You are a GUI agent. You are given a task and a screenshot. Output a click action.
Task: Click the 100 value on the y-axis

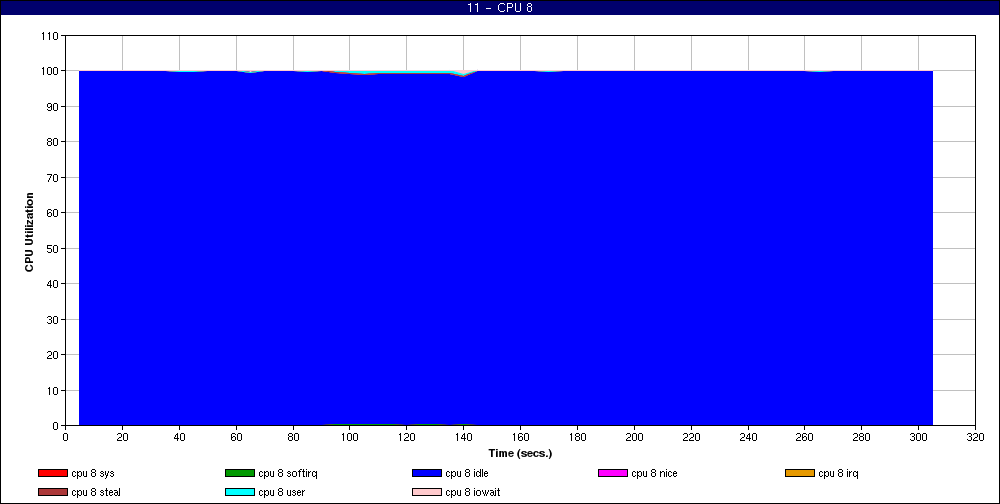click(50, 71)
